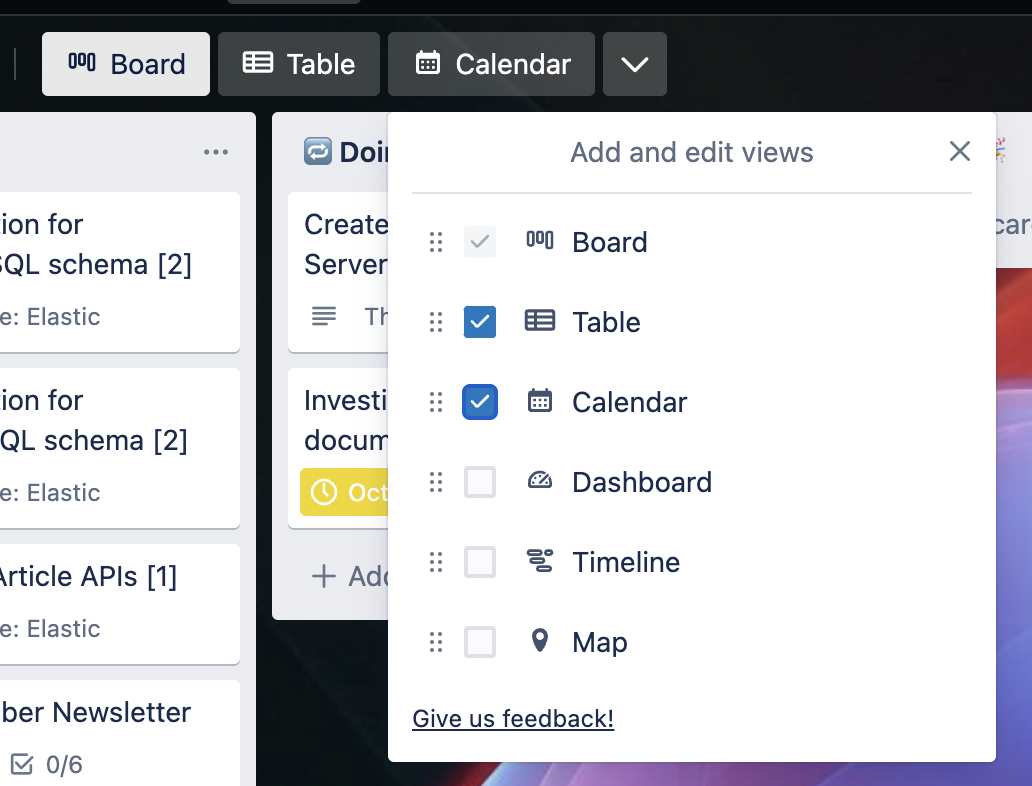Viewport: 1032px width, 786px height.
Task: Click the Dashboard gauge icon
Action: (x=540, y=482)
